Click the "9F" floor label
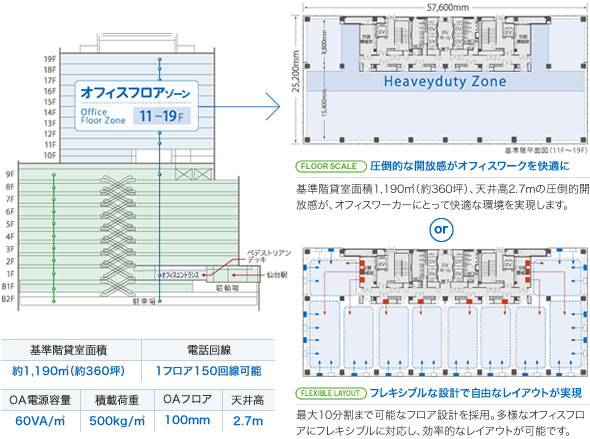 (10, 174)
